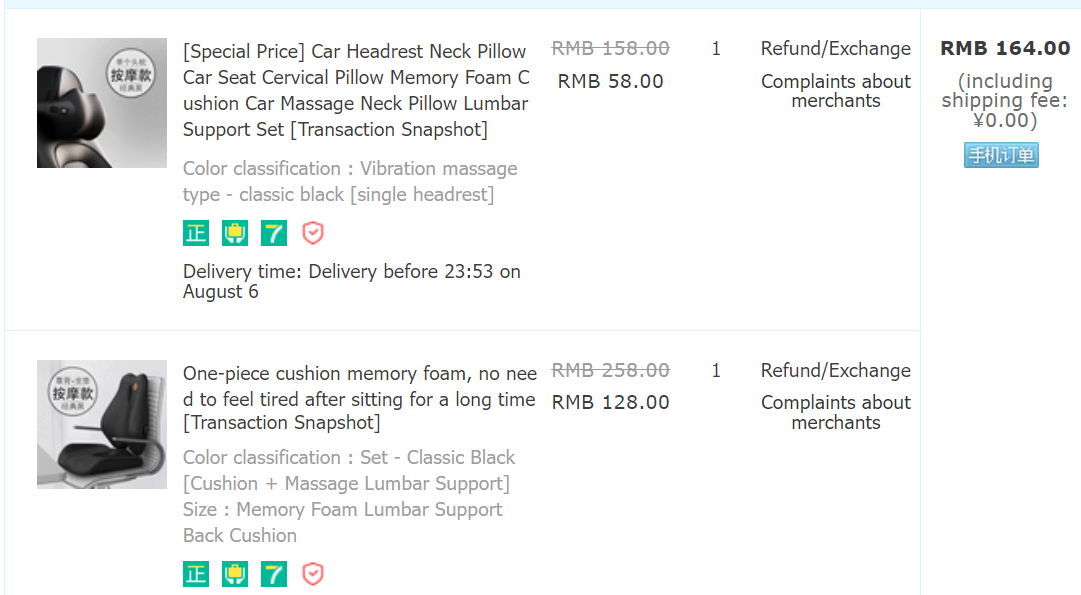Open the car headrest neck pillow thumbnail

click(x=102, y=103)
